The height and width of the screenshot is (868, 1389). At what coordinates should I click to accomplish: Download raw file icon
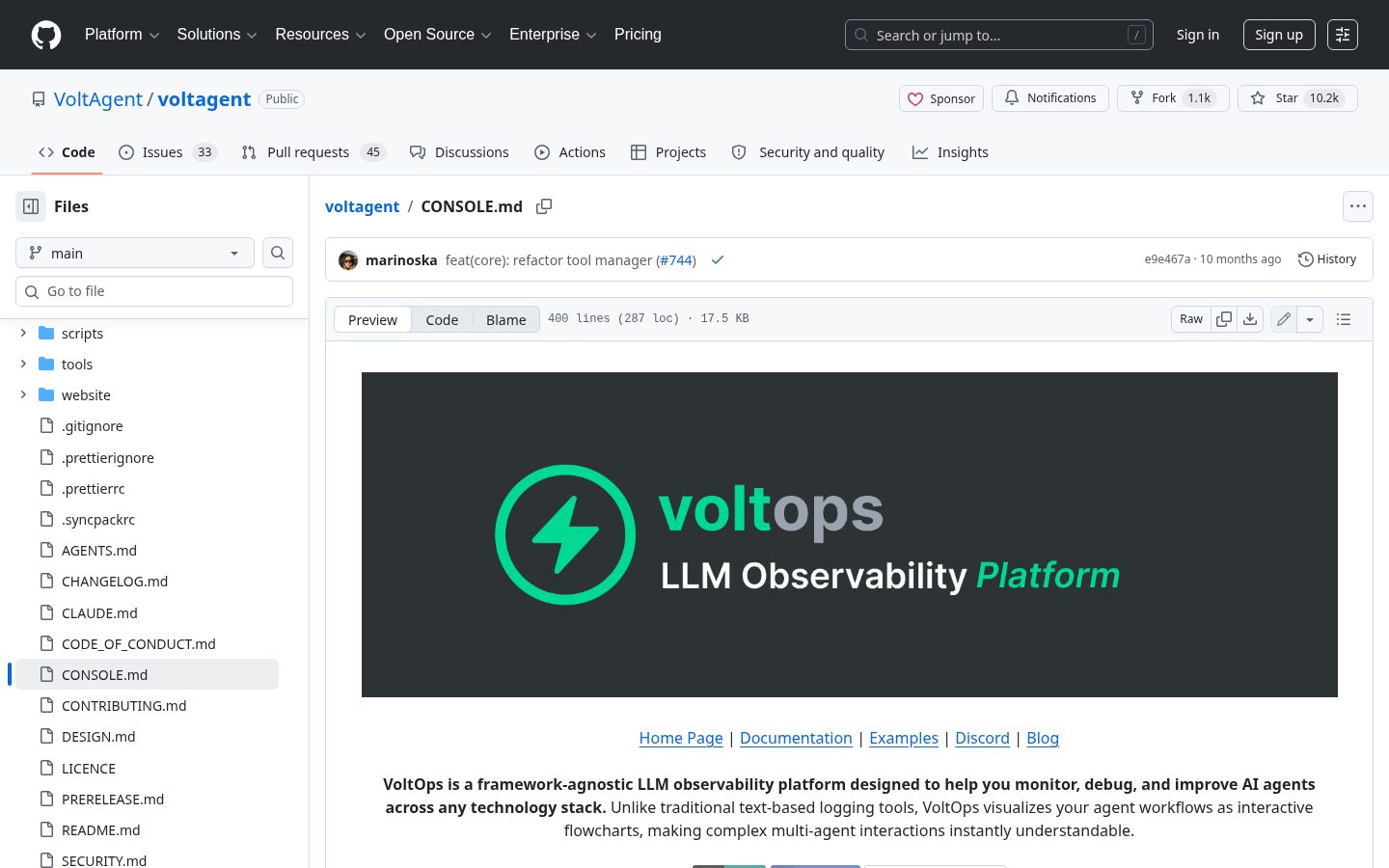pyautogui.click(x=1250, y=319)
